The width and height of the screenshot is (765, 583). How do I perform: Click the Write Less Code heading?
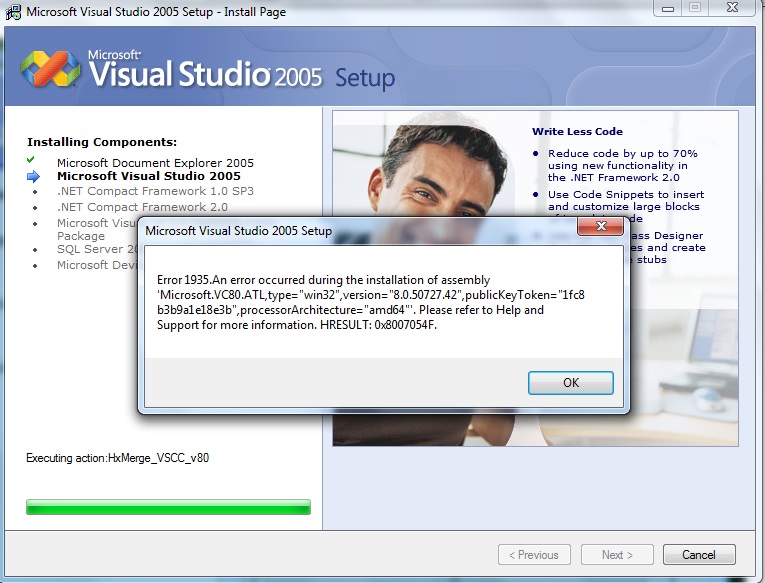click(577, 131)
